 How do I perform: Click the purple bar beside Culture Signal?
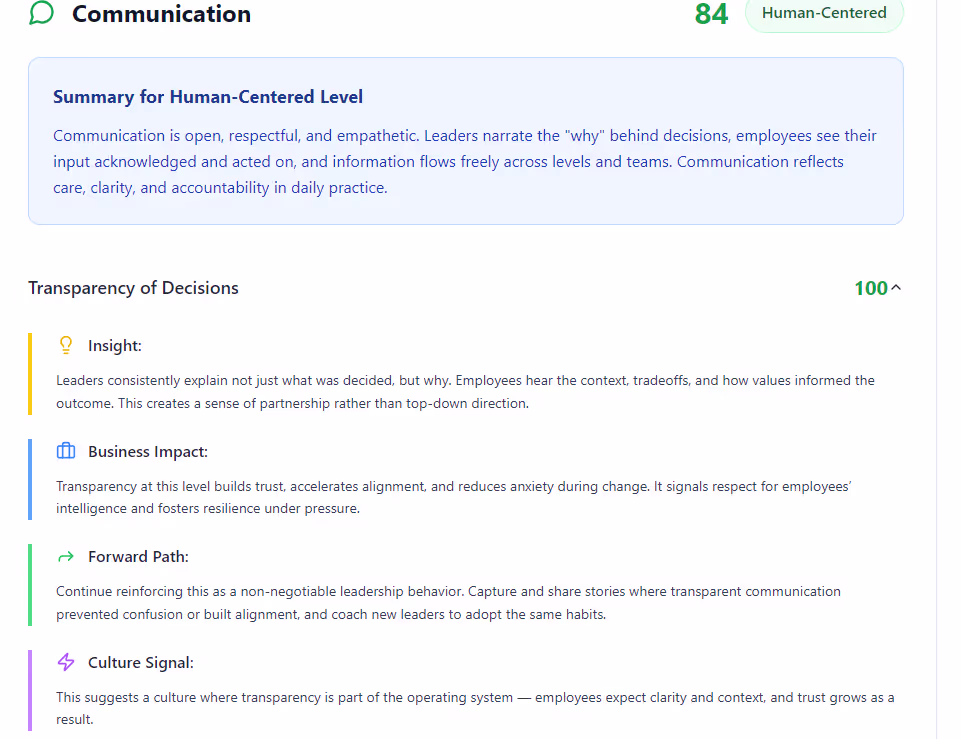[x=30, y=690]
